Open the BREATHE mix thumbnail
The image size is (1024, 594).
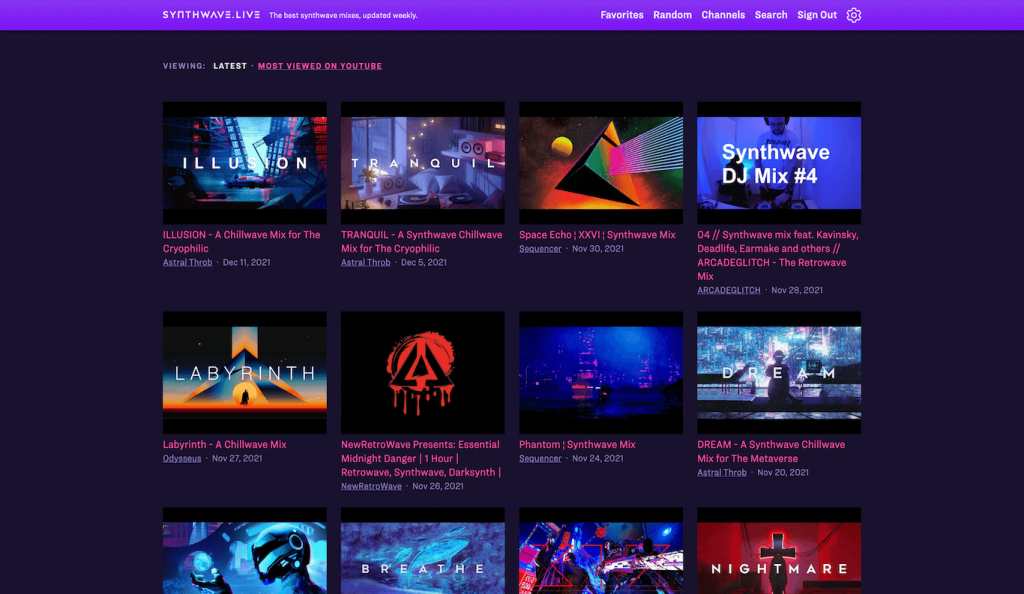[x=423, y=551]
